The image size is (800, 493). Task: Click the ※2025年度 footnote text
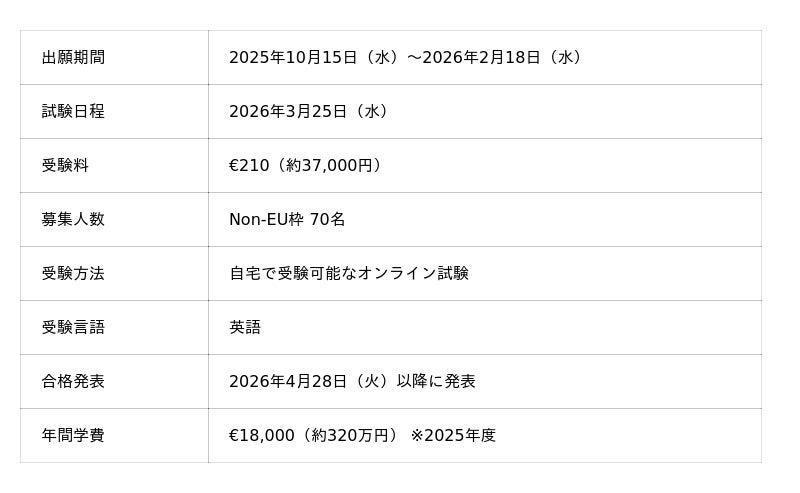coord(453,435)
